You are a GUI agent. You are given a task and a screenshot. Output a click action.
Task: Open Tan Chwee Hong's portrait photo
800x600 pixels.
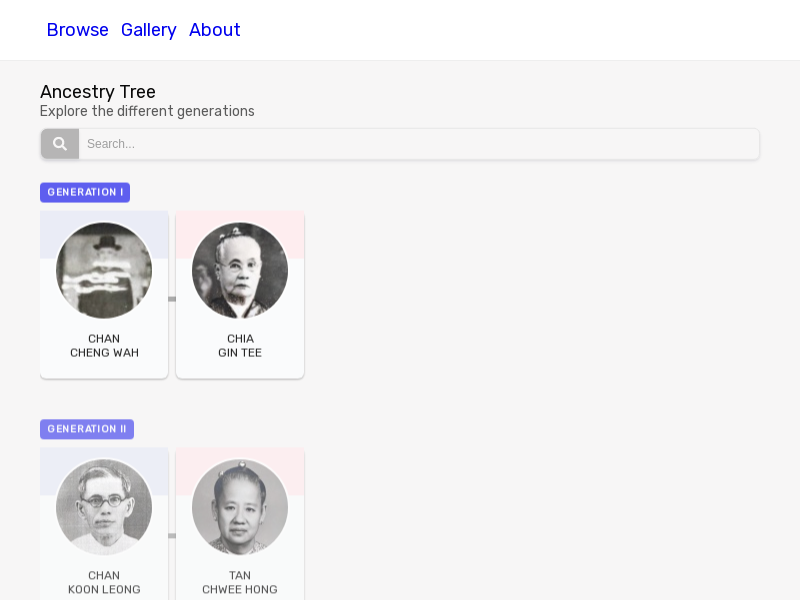240,507
